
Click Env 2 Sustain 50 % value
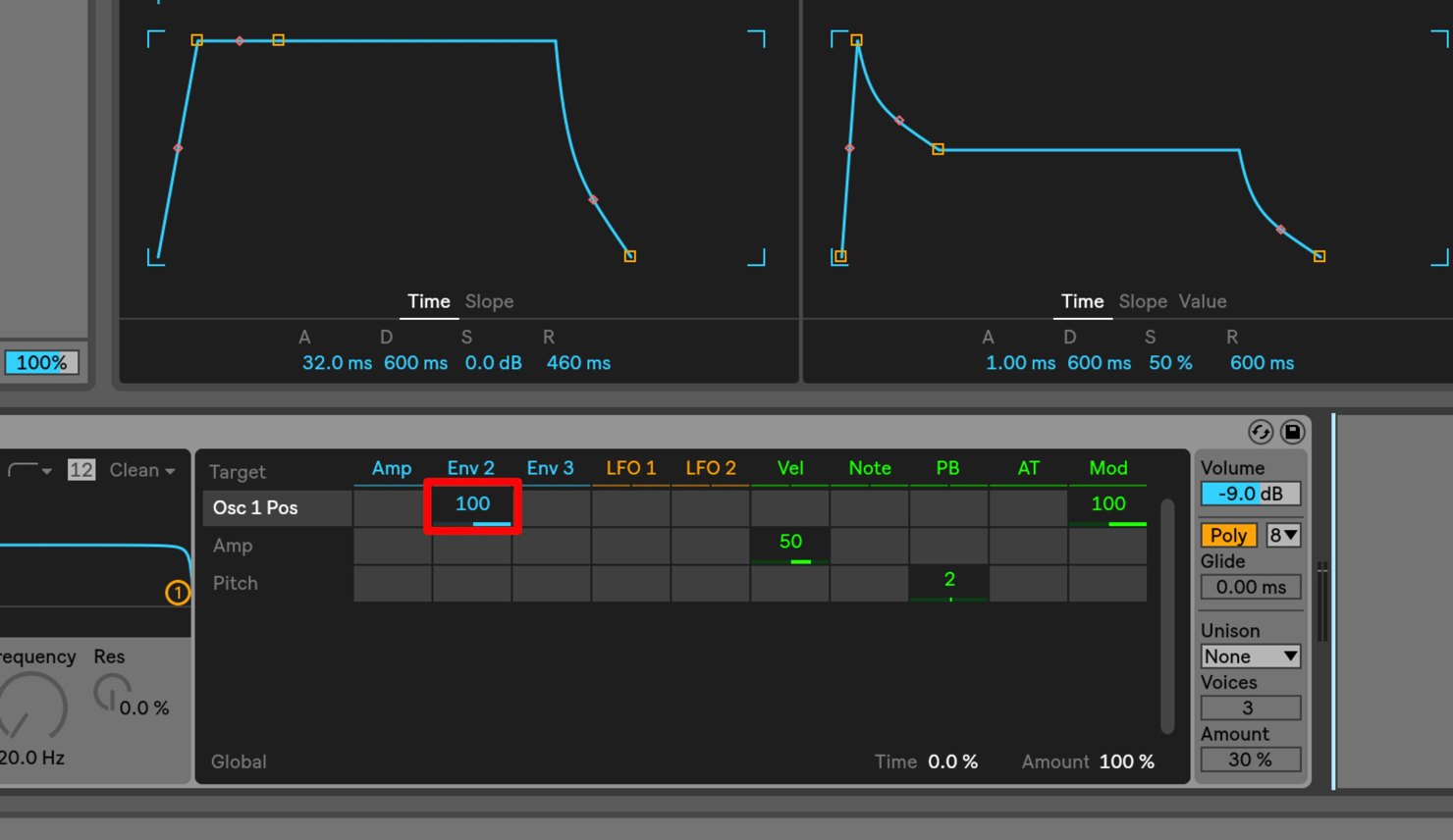[1170, 363]
